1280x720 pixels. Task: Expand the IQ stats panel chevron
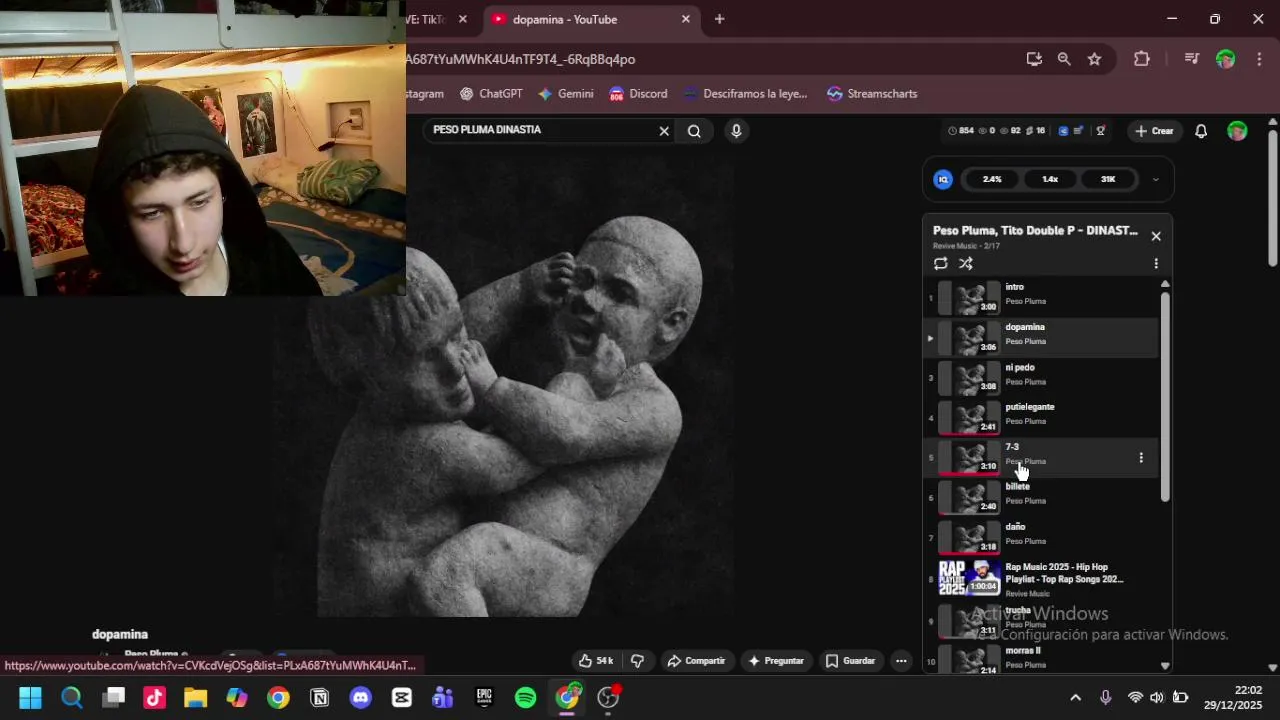(1155, 180)
